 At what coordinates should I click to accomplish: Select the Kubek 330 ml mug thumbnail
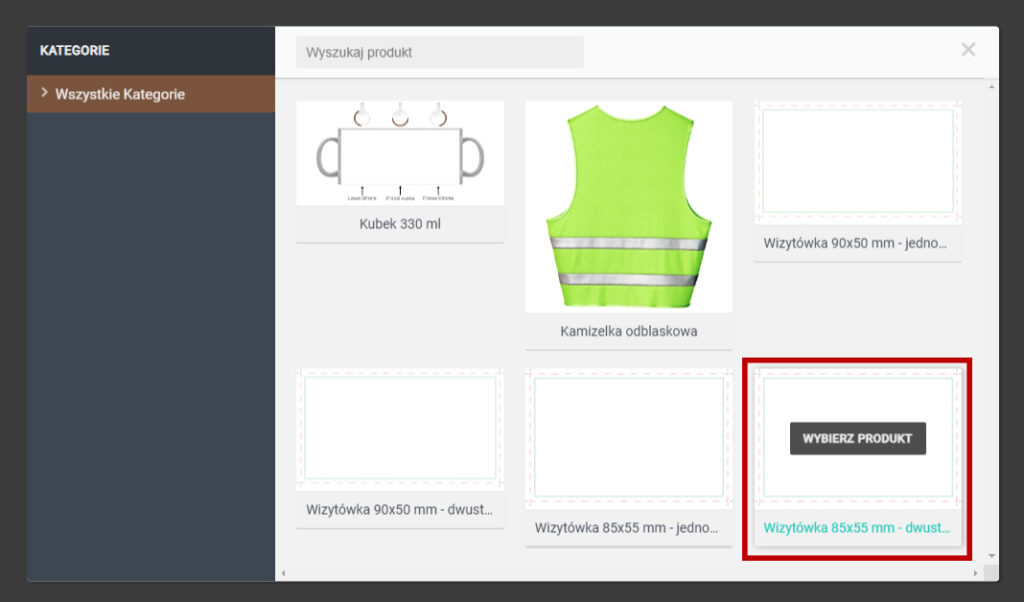pyautogui.click(x=400, y=153)
